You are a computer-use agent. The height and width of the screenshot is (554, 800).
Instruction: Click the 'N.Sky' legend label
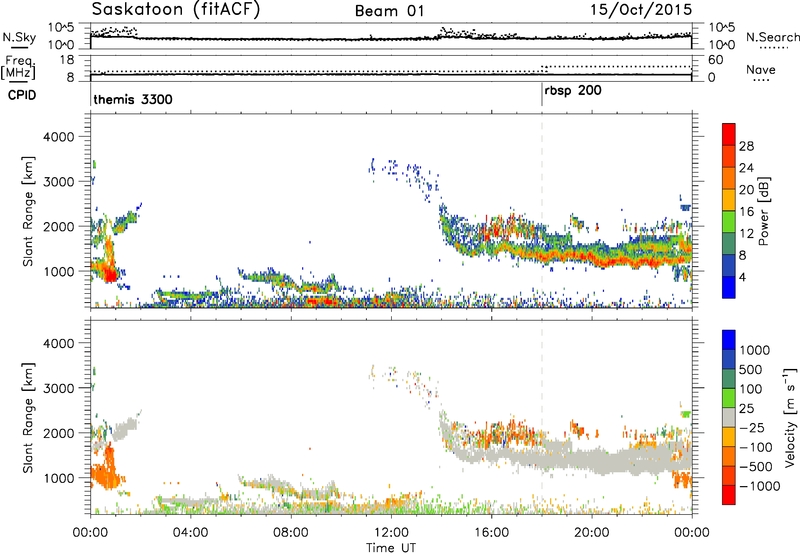(19, 37)
